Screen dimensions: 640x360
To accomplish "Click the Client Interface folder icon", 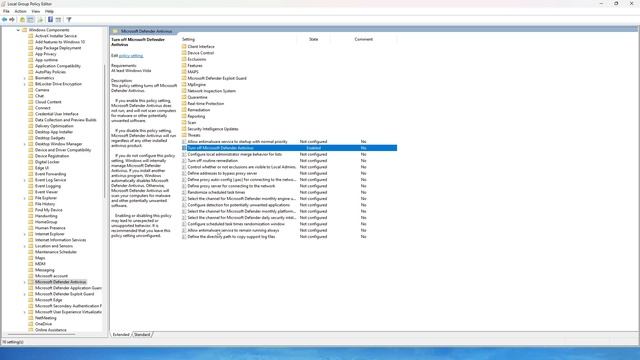I will (x=184, y=47).
